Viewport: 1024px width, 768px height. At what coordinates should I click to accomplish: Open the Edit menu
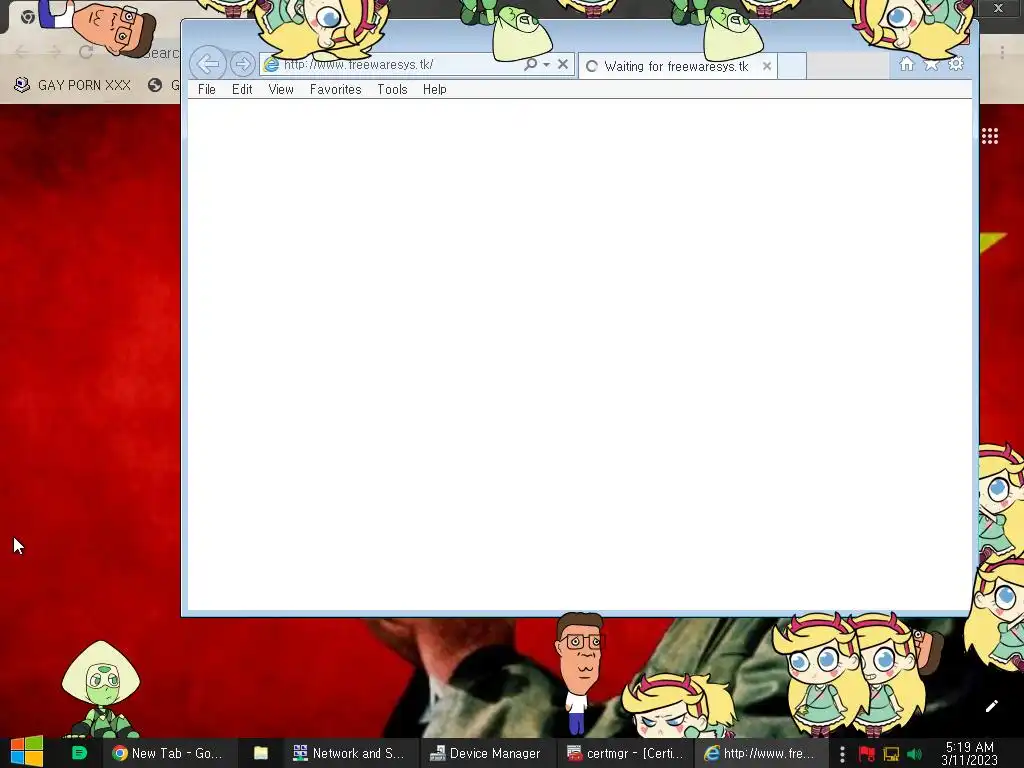pos(242,89)
